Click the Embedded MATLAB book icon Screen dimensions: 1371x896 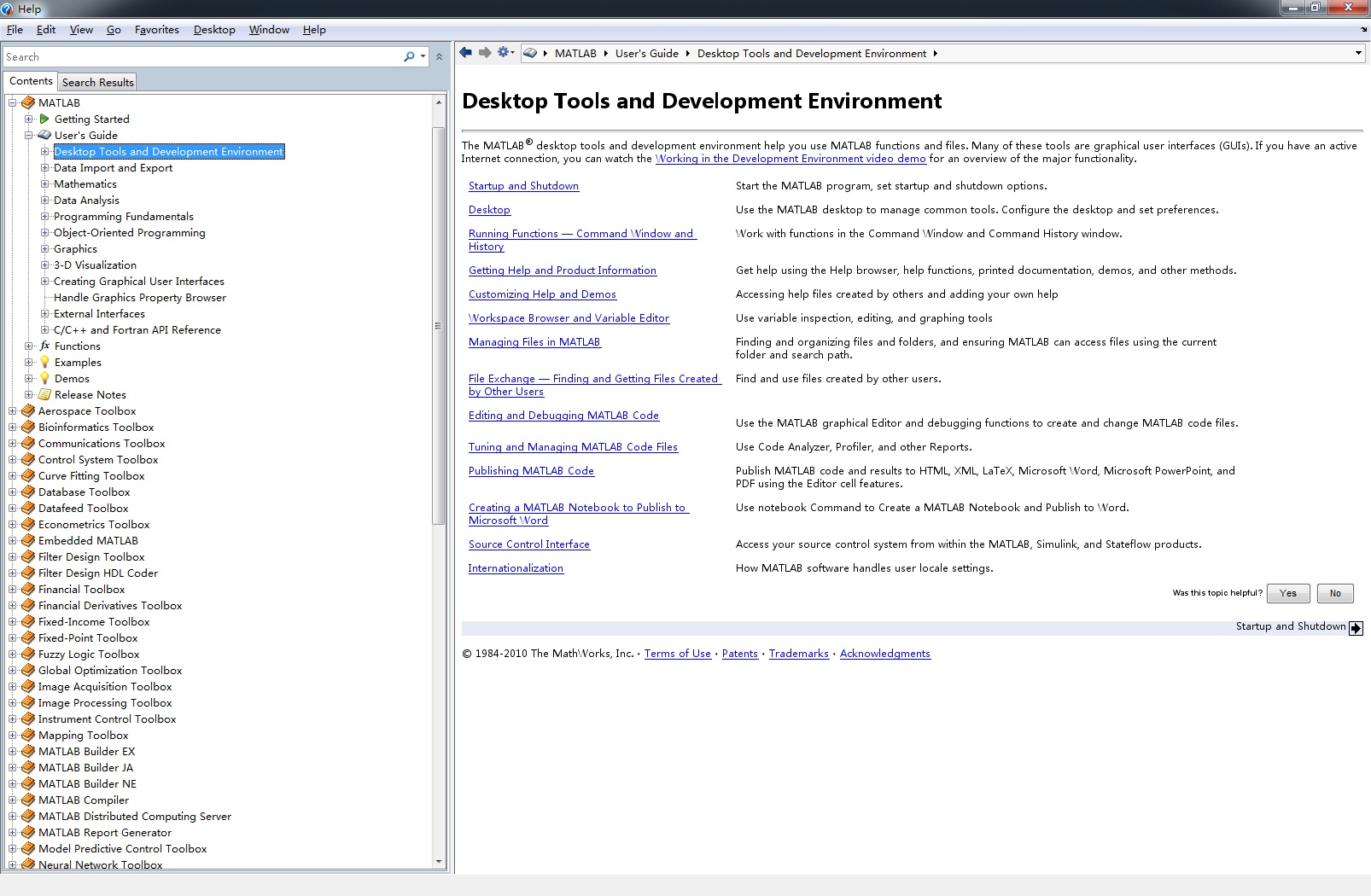pyautogui.click(x=28, y=540)
